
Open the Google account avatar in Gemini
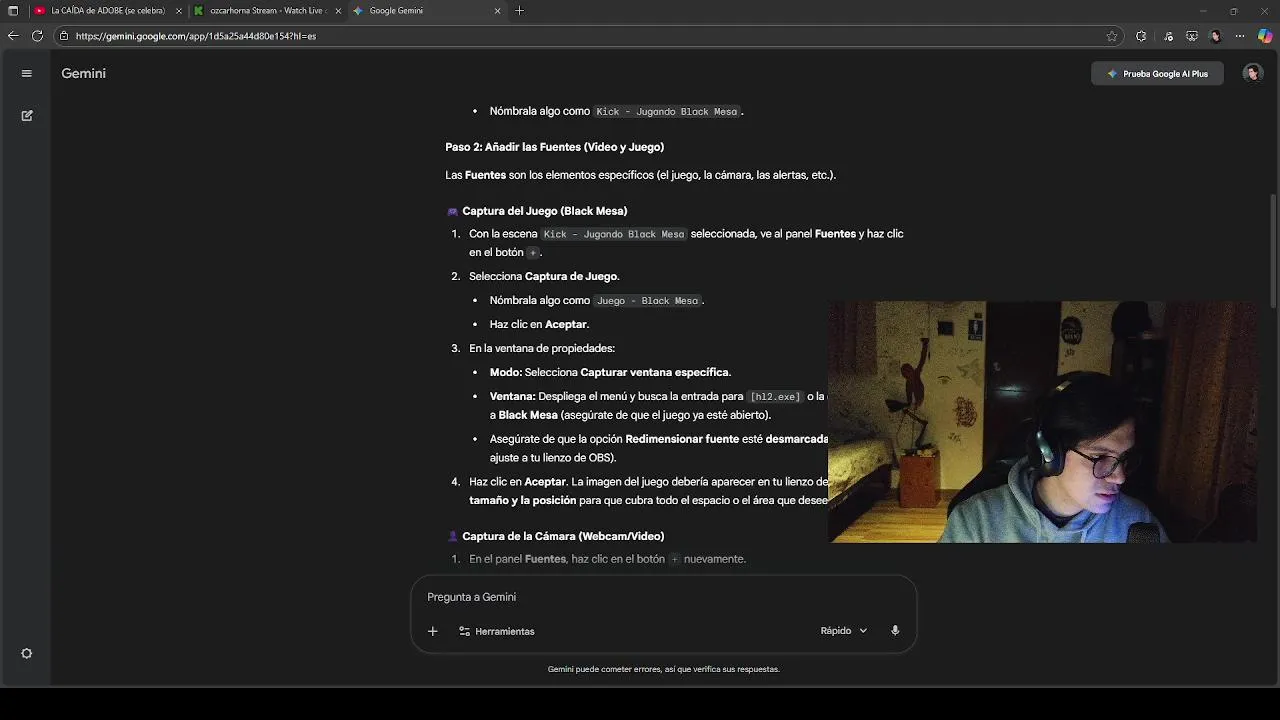point(1252,73)
